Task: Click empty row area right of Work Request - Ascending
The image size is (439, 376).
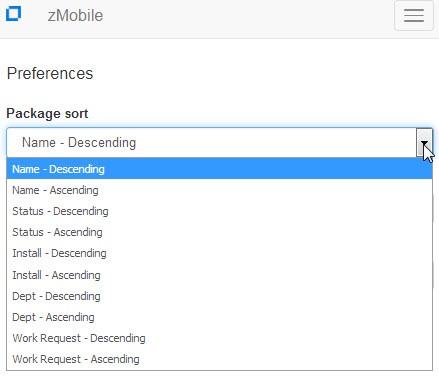Action: point(286,359)
